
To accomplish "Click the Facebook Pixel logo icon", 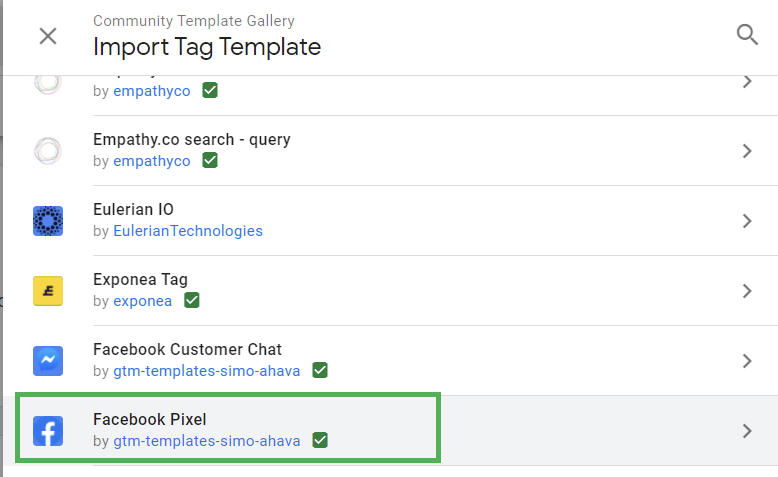I will coord(48,431).
